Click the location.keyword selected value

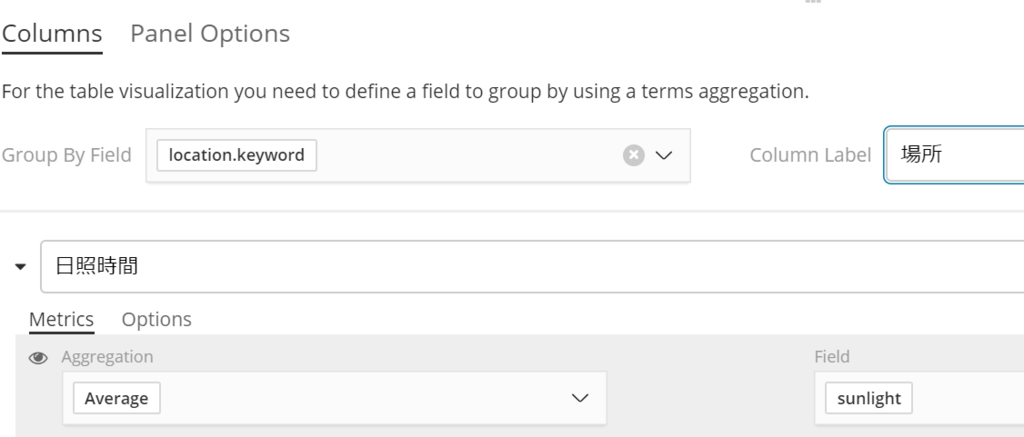point(237,155)
